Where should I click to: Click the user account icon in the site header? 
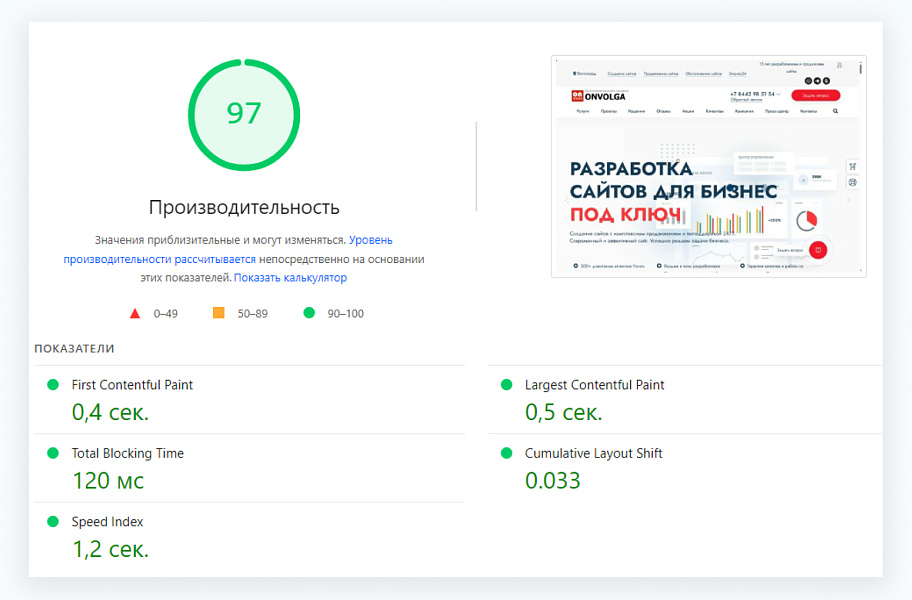[x=838, y=65]
